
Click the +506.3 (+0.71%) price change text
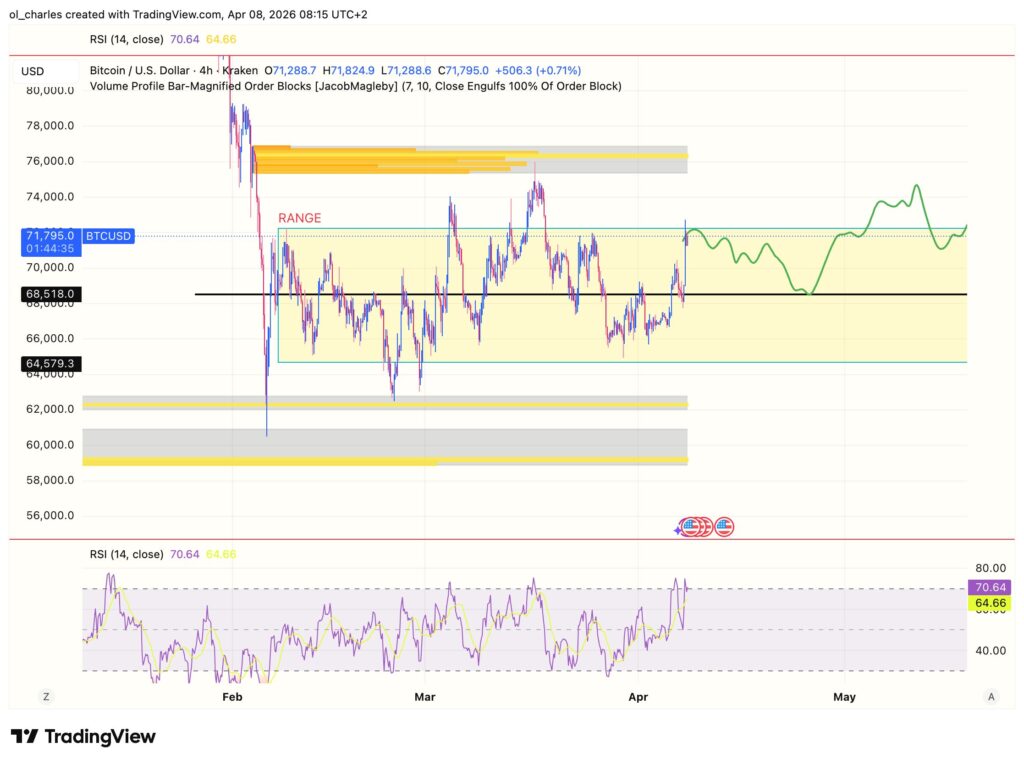pos(541,70)
